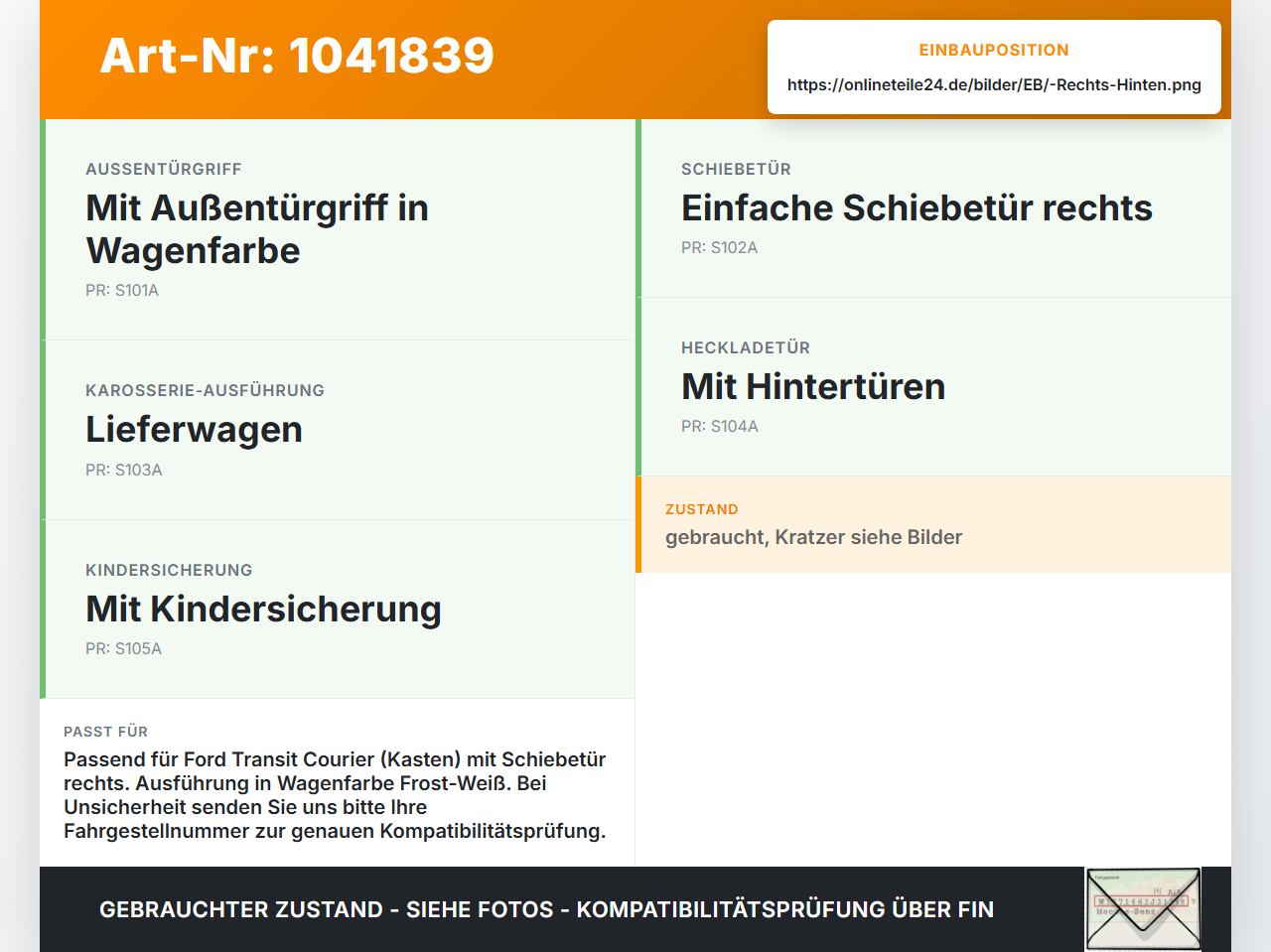Viewport: 1271px width, 952px height.
Task: Click 'gebraucht, Kratzer siehe Bilder' text
Action: pyautogui.click(x=813, y=537)
